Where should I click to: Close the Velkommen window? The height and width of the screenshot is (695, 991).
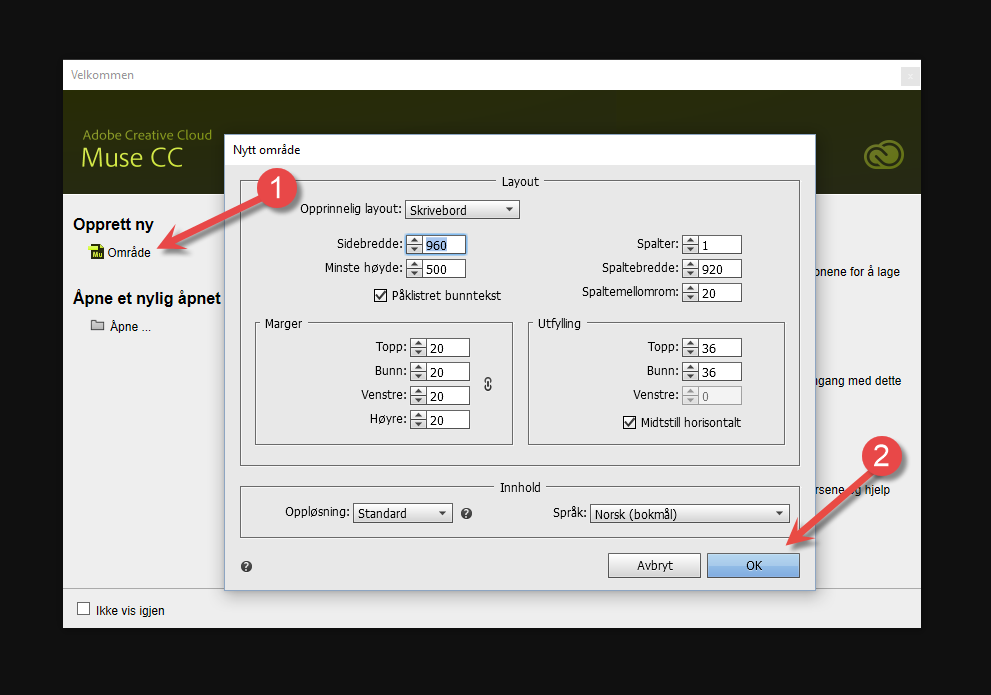pos(909,76)
